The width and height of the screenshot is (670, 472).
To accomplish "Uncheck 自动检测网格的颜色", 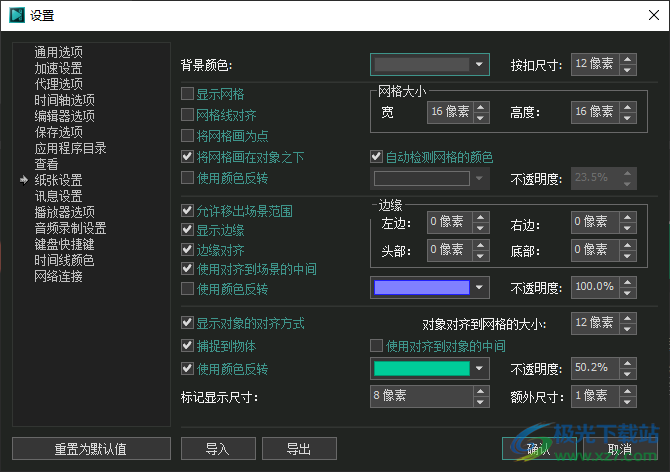I will [x=376, y=156].
